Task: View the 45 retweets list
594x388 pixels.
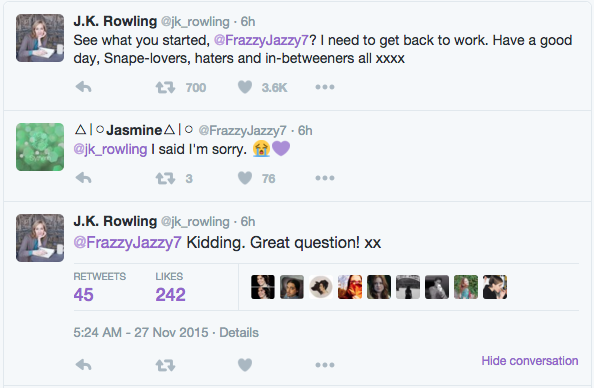Action: (100, 288)
